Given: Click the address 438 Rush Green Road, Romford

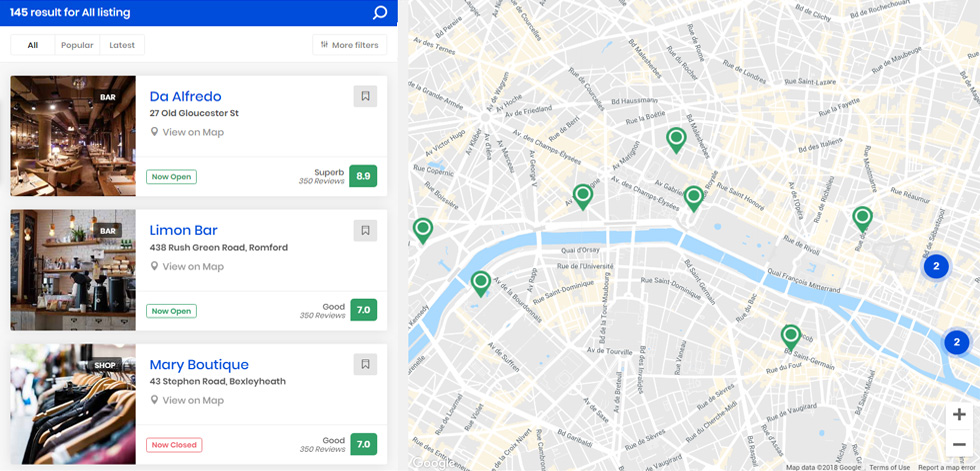Looking at the screenshot, I should click(219, 247).
